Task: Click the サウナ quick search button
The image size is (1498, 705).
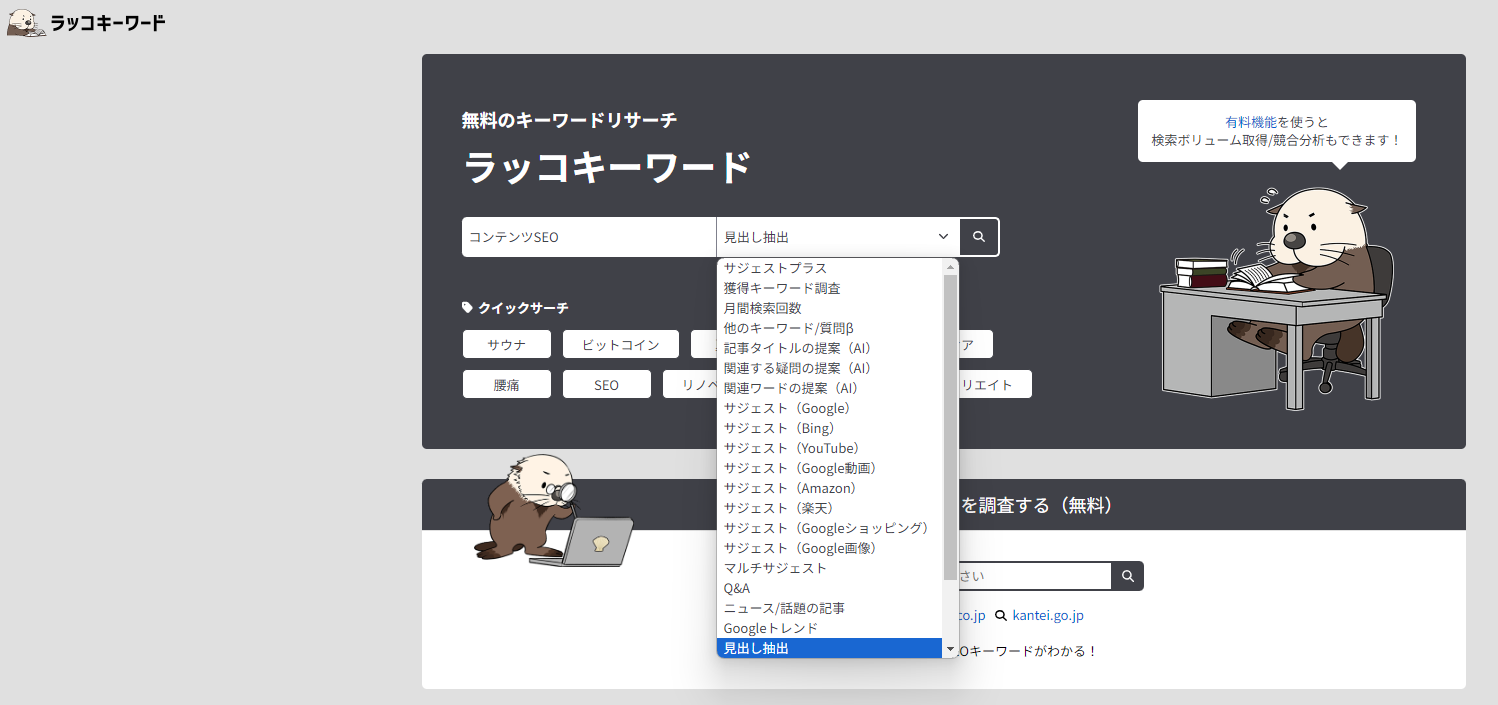Action: (507, 344)
